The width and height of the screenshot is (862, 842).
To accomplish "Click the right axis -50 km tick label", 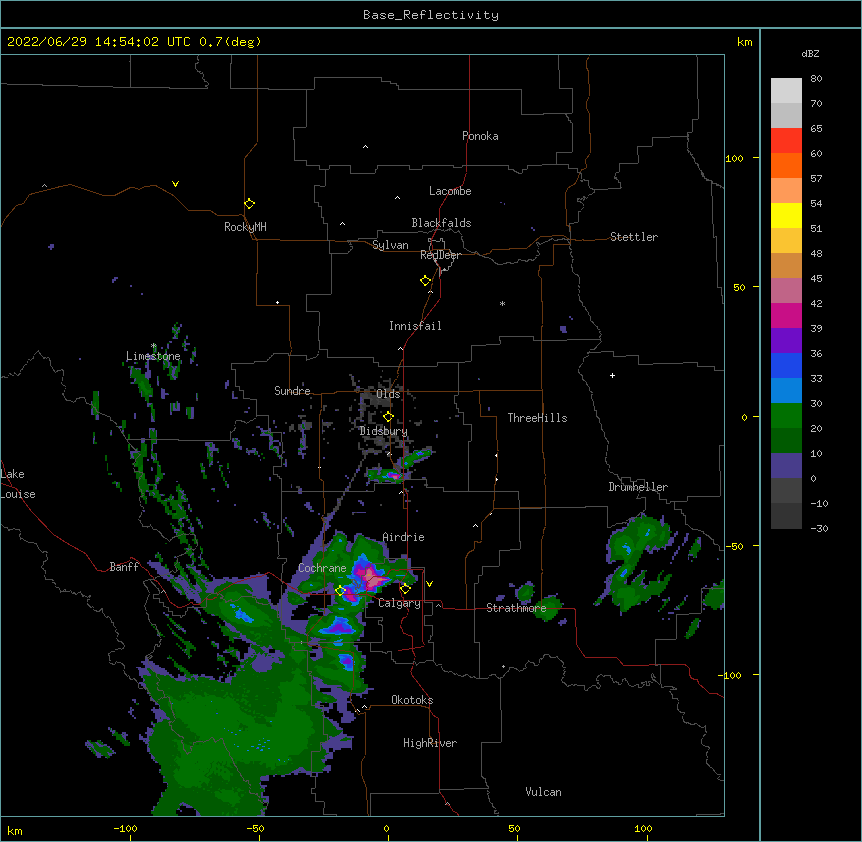I will pos(734,546).
